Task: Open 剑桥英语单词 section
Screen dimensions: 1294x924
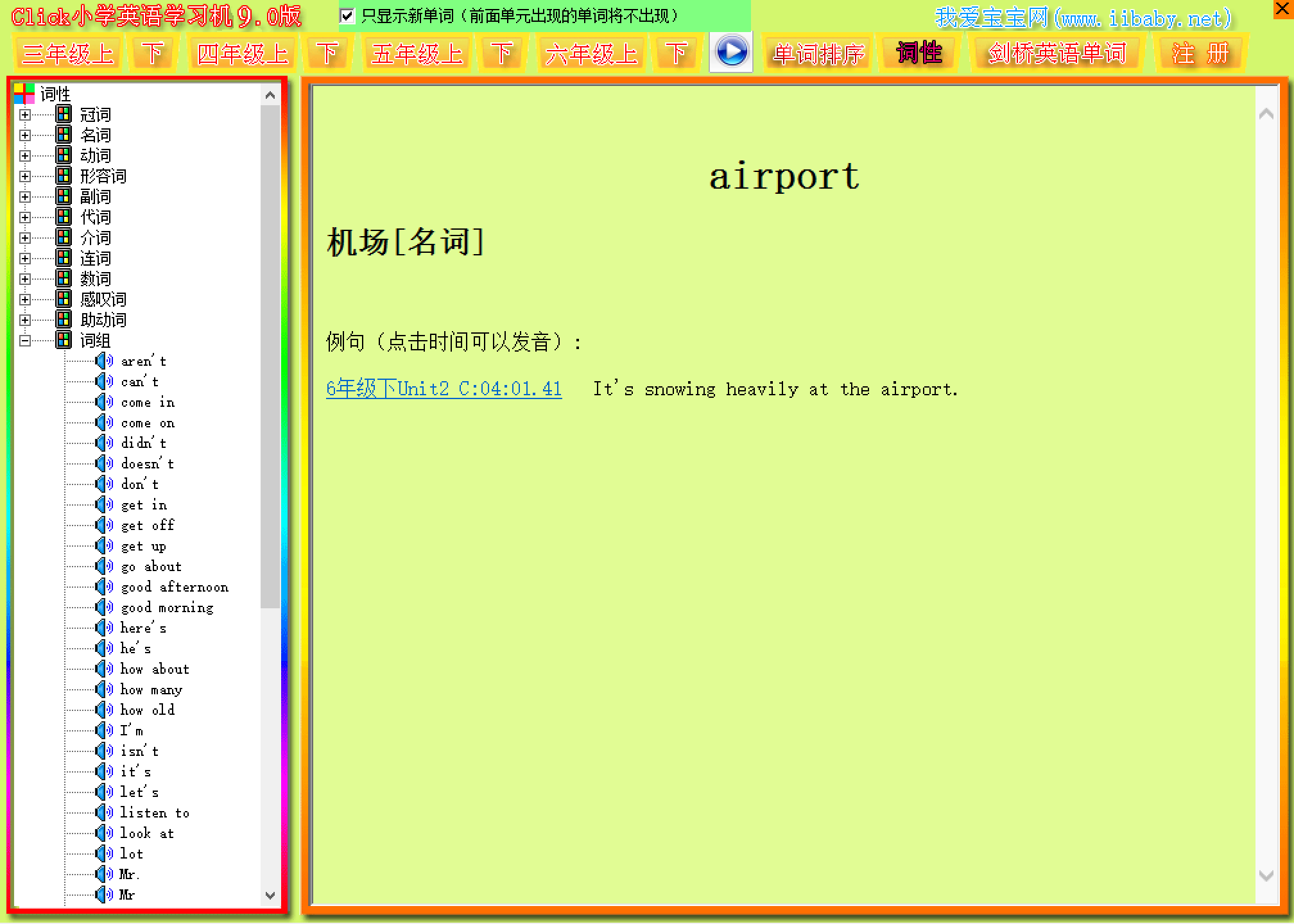Action: point(1057,53)
